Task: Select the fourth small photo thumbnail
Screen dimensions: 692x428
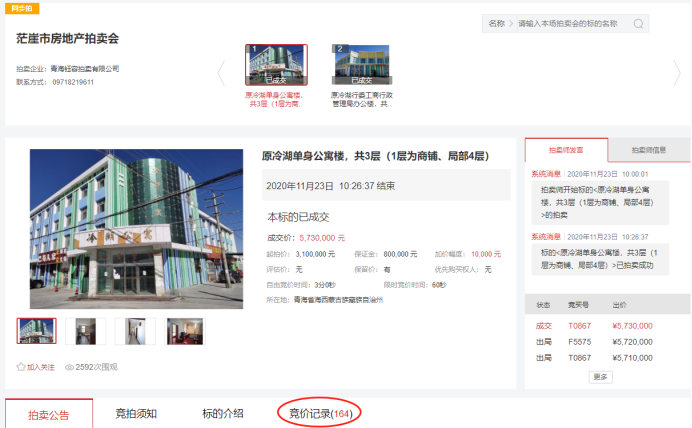Action: tap(184, 331)
